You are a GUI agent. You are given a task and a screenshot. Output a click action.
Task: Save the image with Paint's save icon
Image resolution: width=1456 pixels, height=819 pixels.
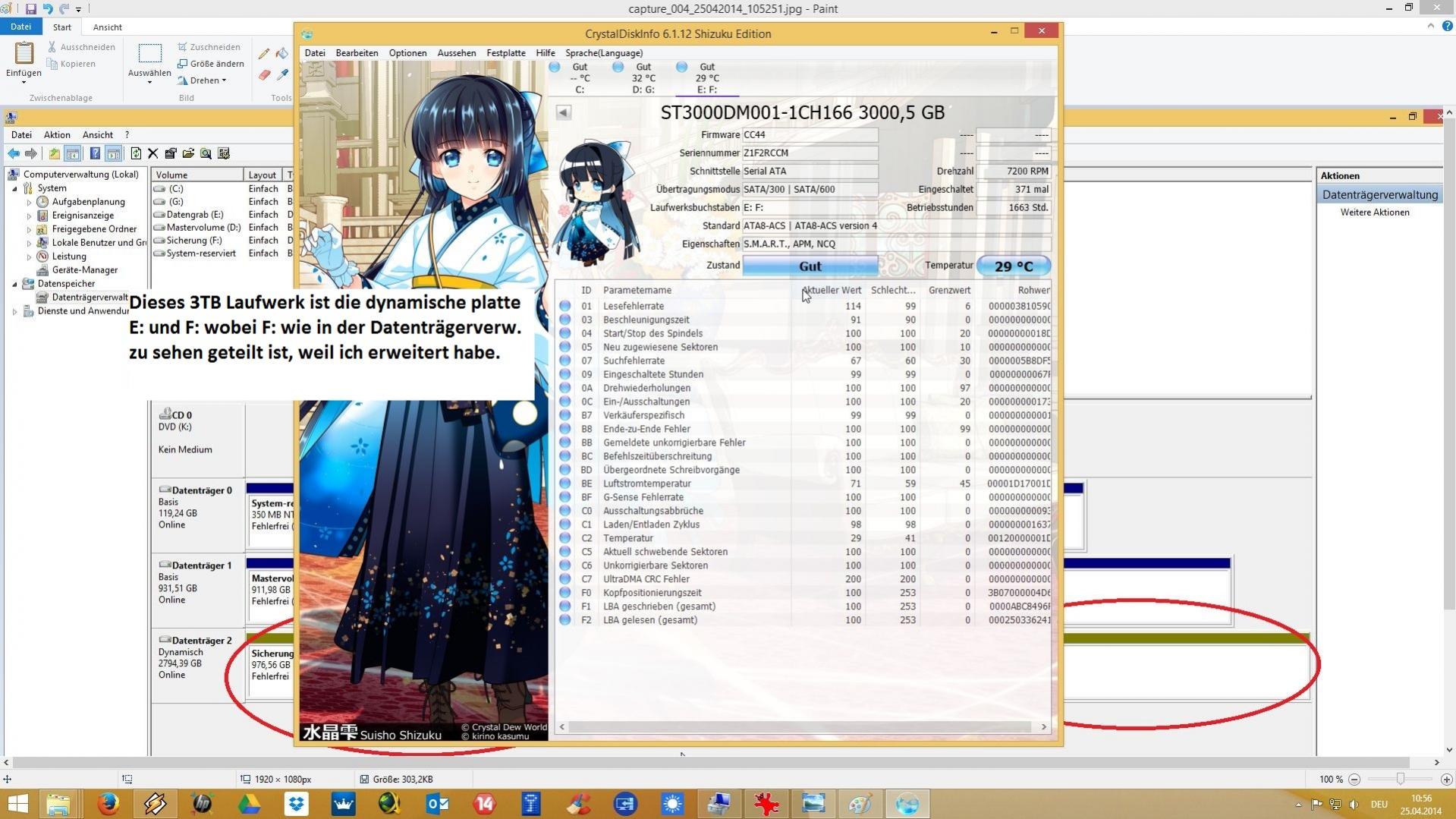coord(30,9)
